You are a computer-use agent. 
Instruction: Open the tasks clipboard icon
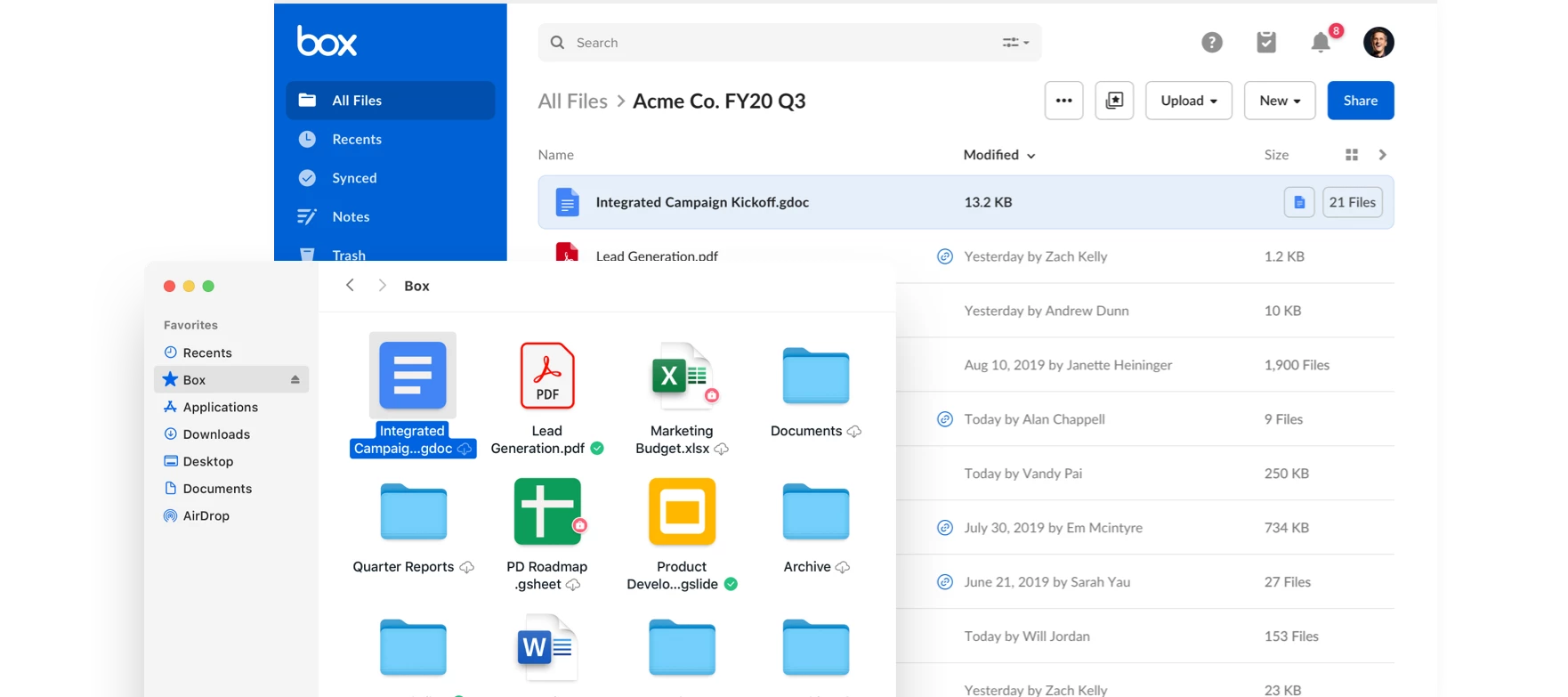pyautogui.click(x=1266, y=42)
